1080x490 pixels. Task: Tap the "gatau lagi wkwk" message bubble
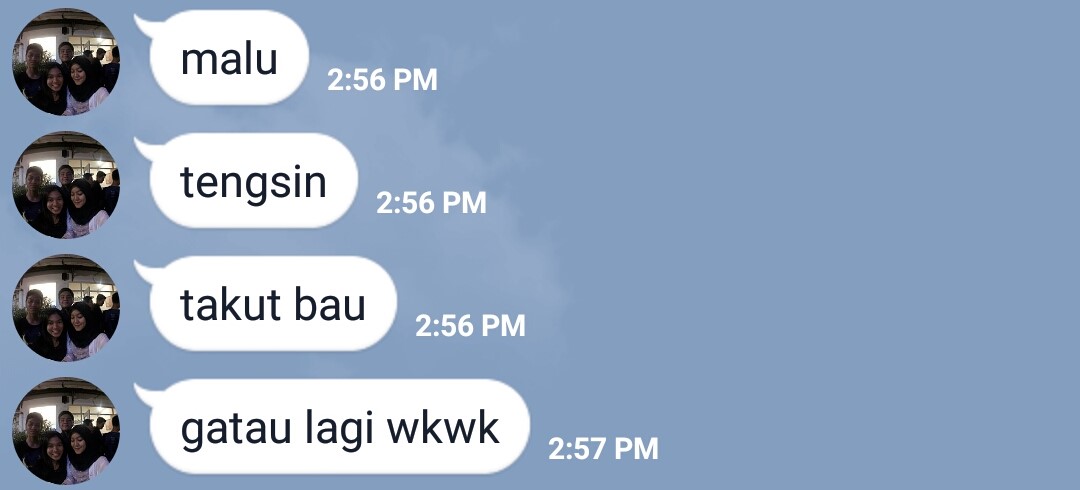click(x=339, y=427)
